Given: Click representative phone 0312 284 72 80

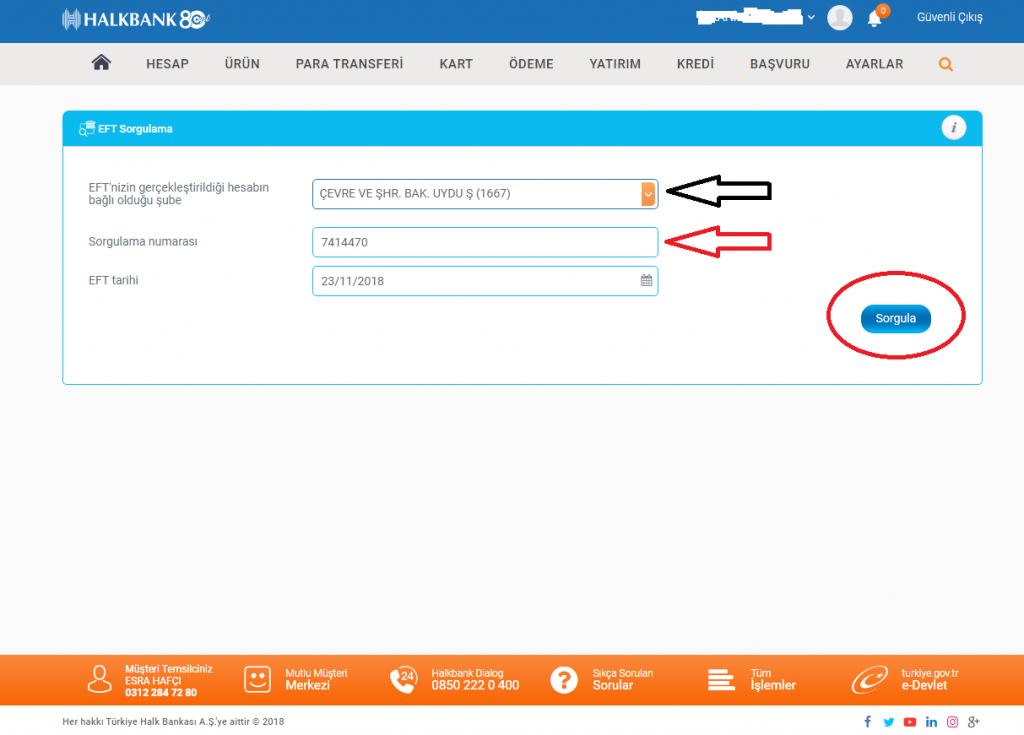Looking at the screenshot, I should tap(161, 693).
